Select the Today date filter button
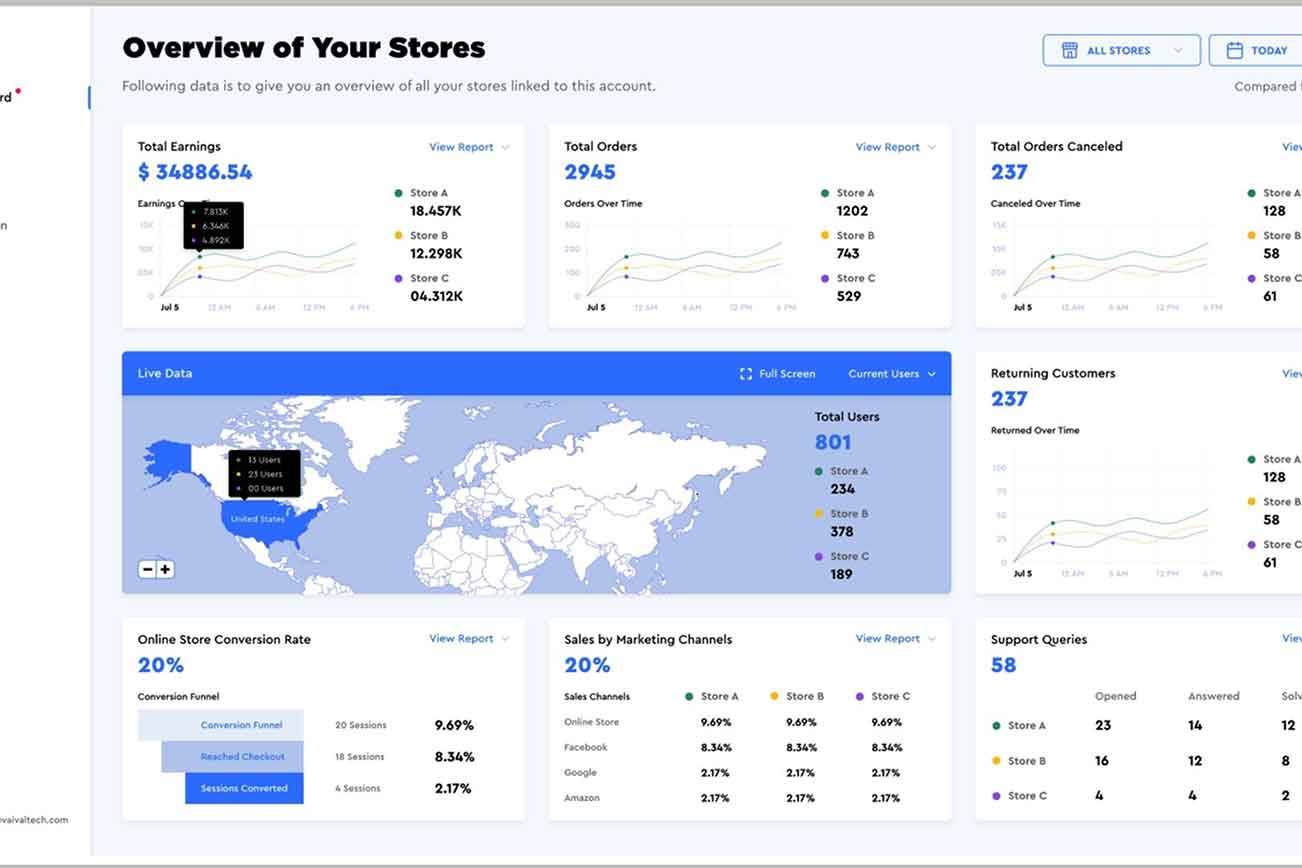This screenshot has height=868, width=1302. pyautogui.click(x=1257, y=51)
